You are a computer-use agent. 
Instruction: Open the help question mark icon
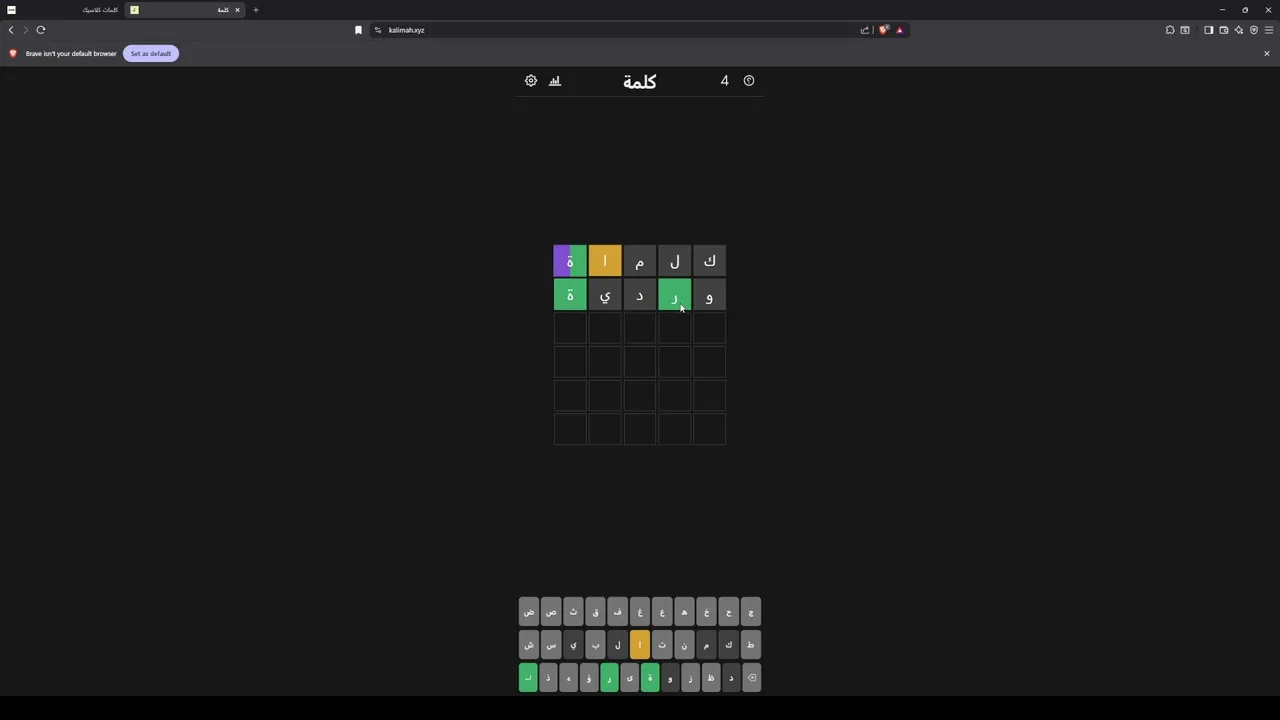[749, 81]
